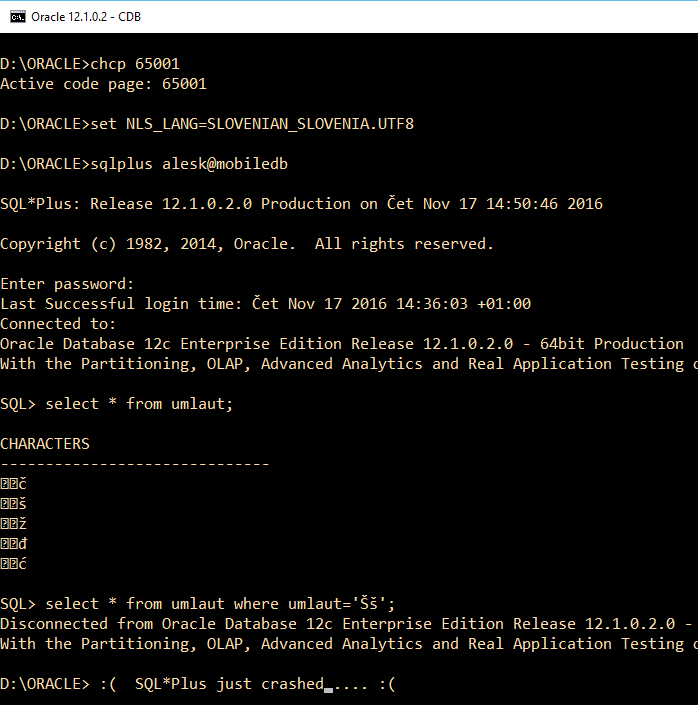Click the 'Active code page: 65001' output
698x705 pixels.
tap(103, 84)
